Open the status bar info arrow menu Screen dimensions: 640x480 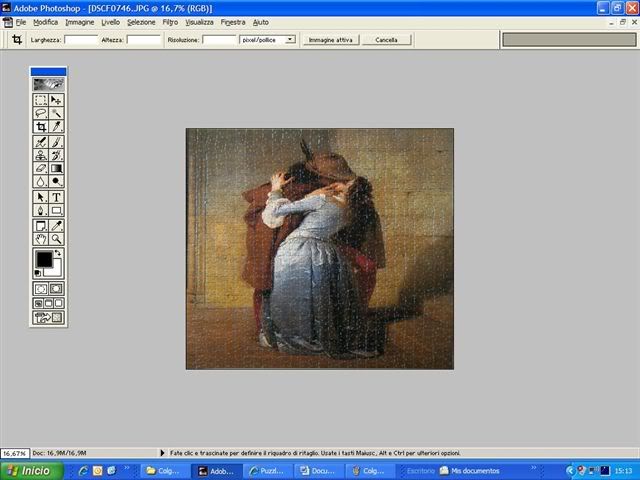point(162,453)
